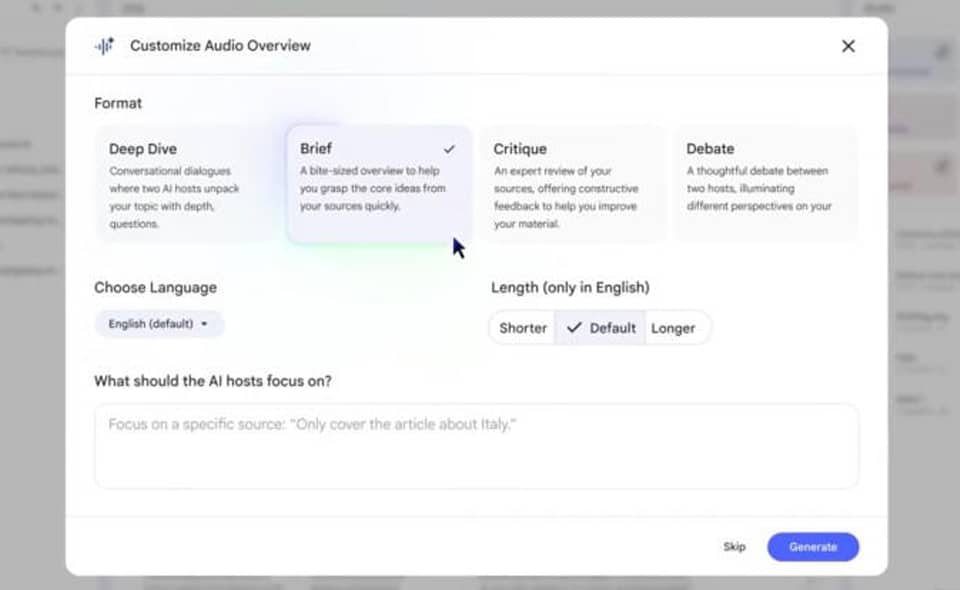Click the Customize Audio Overview title text
Viewport: 960px width, 590px height.
(x=220, y=46)
